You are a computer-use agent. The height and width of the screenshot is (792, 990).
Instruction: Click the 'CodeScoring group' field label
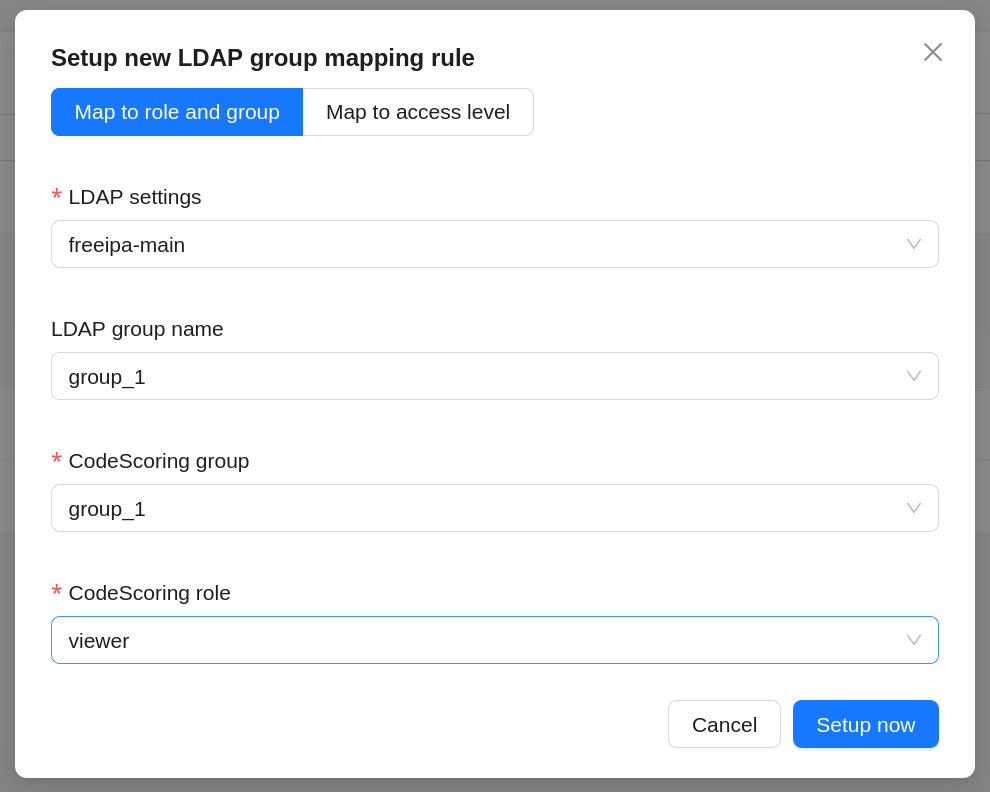[158, 461]
